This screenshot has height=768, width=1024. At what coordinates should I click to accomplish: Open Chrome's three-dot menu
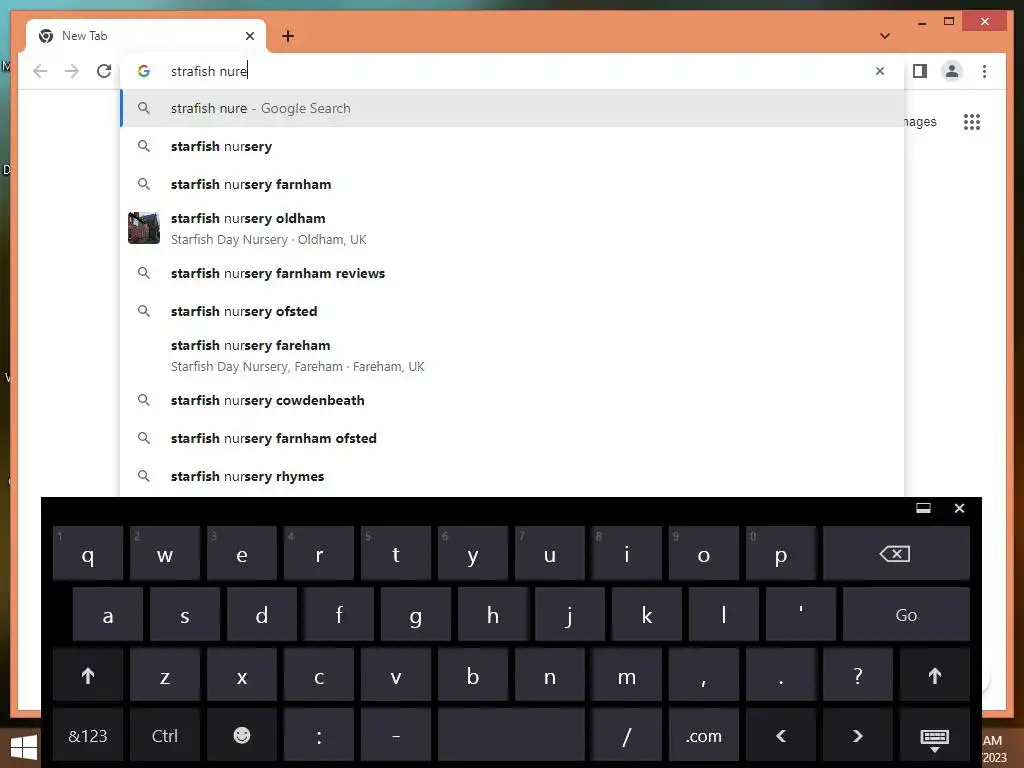pos(984,71)
